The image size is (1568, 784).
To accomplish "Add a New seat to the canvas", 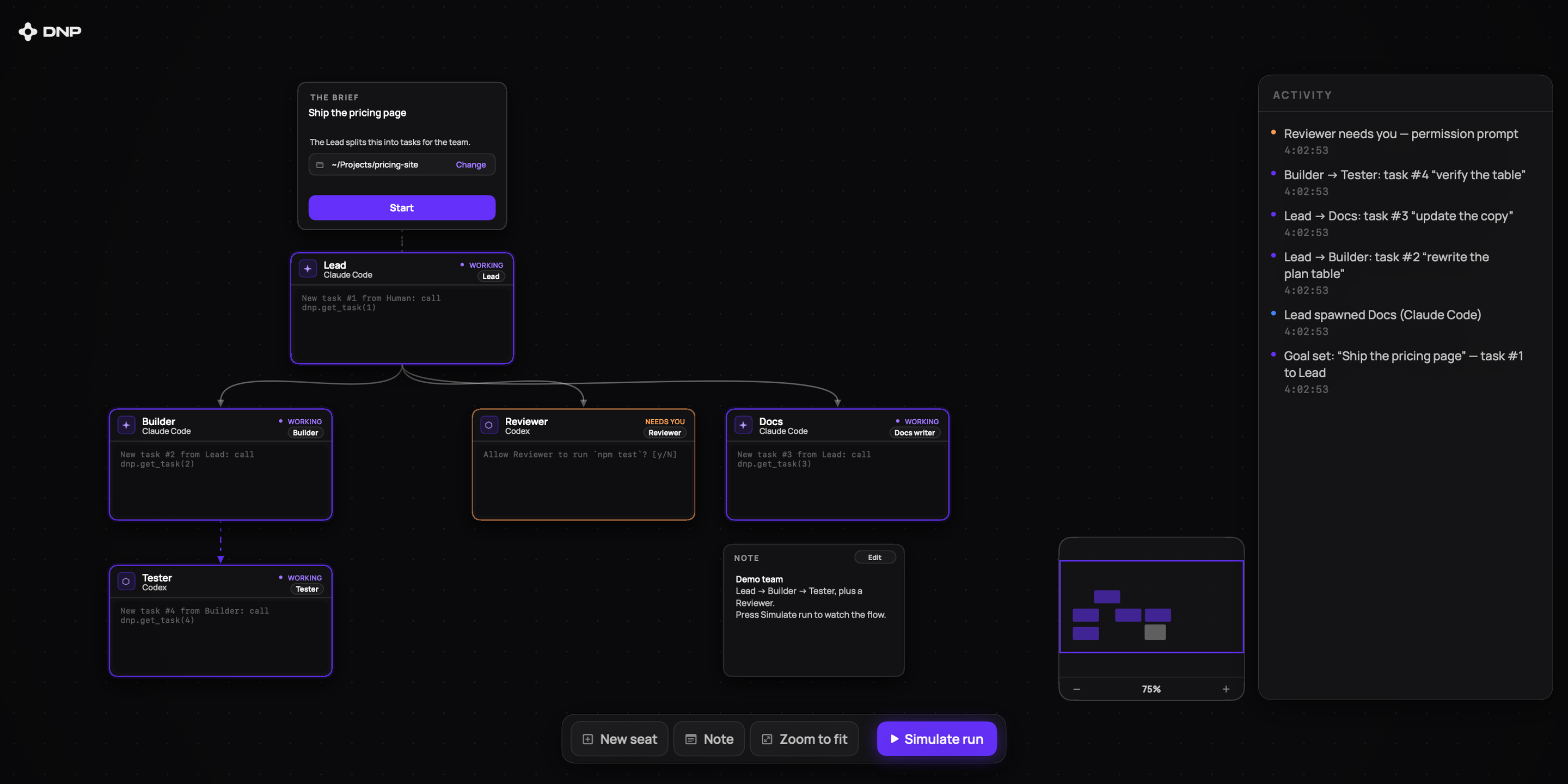I will 619,739.
